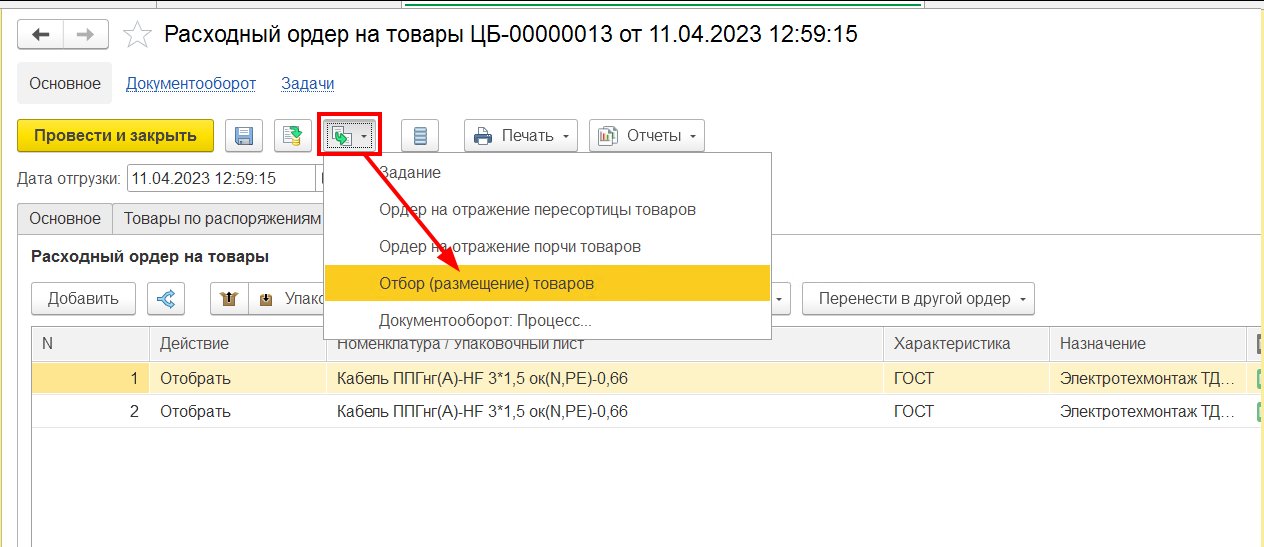Expand the Отчеты dropdown
The image size is (1264, 547).
[x=647, y=136]
